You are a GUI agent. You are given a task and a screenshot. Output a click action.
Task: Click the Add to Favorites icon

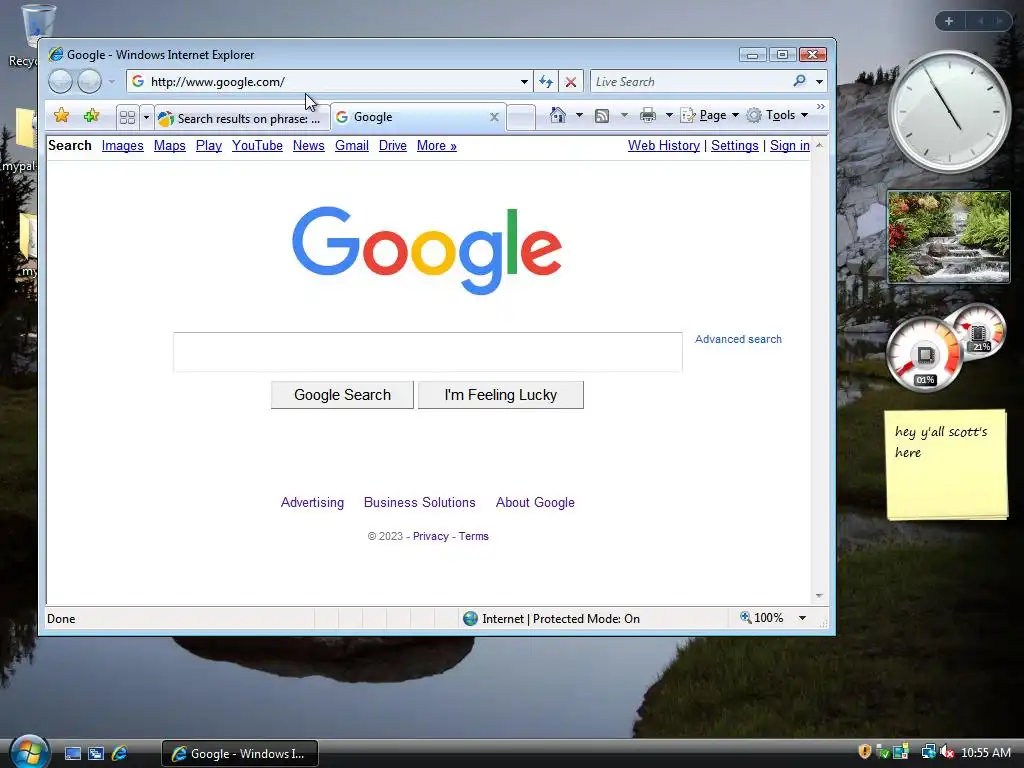pos(91,116)
